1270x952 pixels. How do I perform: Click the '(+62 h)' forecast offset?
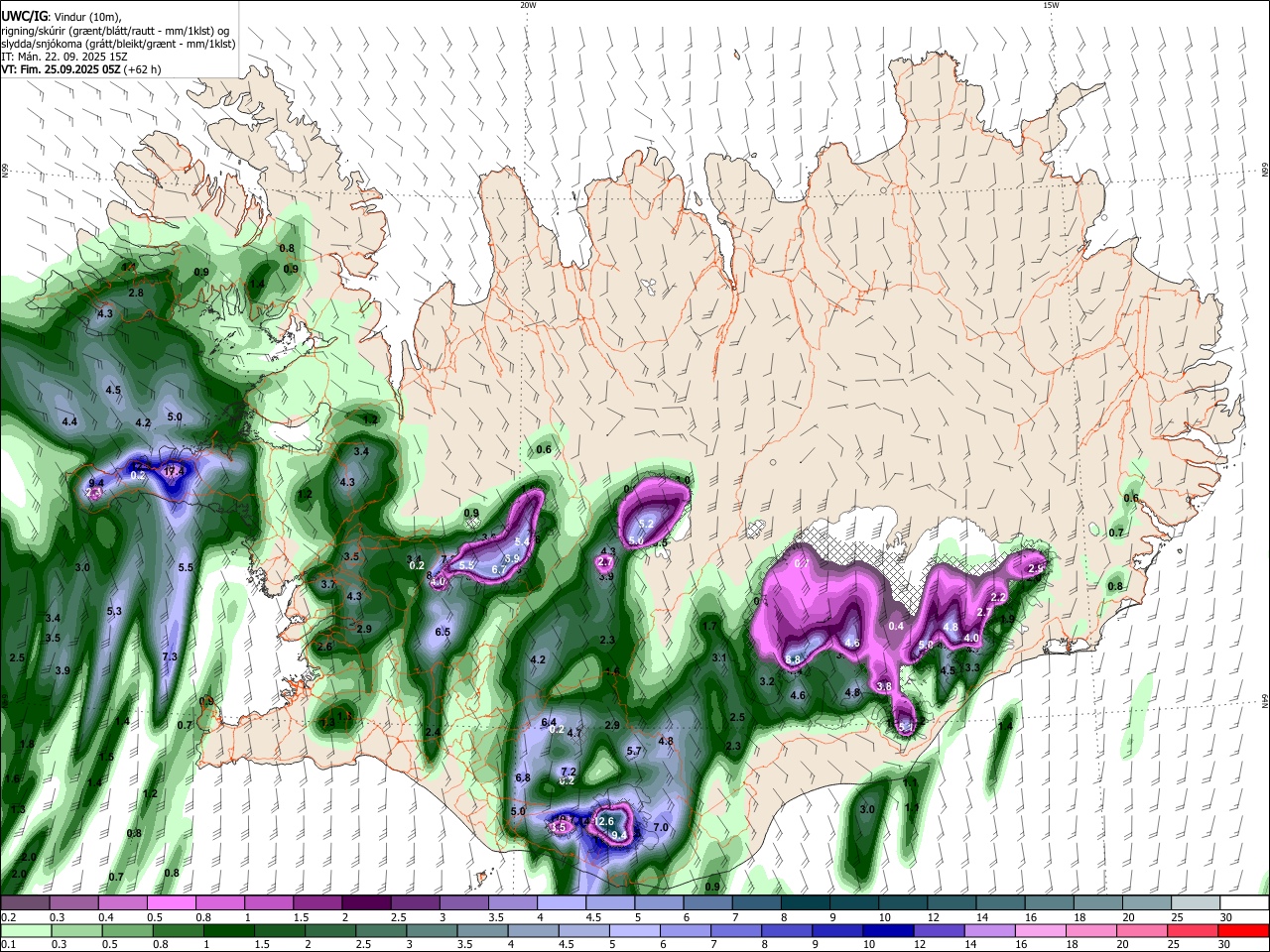pyautogui.click(x=141, y=69)
